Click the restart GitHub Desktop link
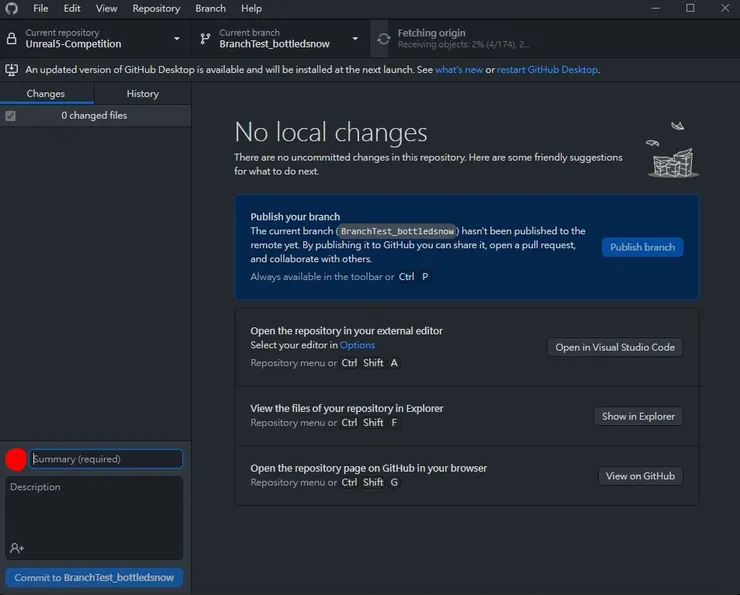Viewport: 740px width, 595px height. pos(547,70)
